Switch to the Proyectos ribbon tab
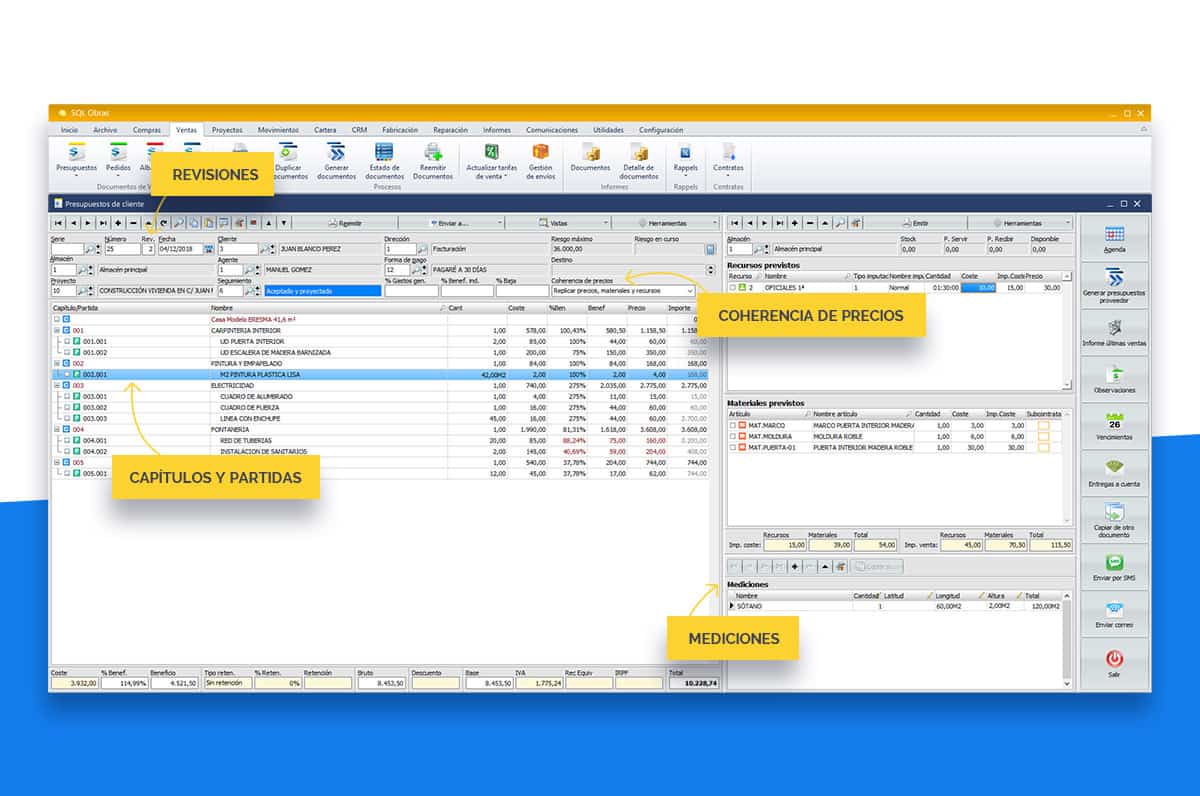 pos(227,130)
